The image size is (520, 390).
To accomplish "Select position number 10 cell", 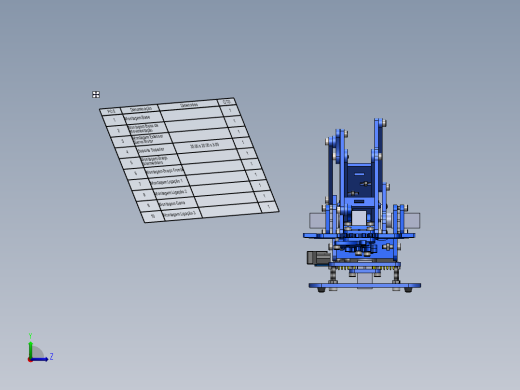I will pos(153,216).
